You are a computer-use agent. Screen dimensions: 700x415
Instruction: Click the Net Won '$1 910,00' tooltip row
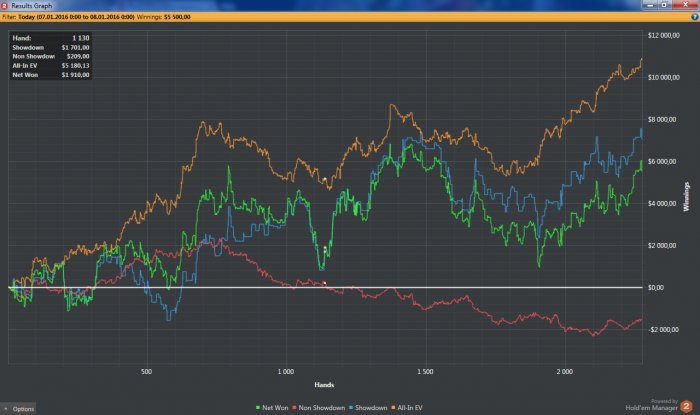click(x=50, y=75)
